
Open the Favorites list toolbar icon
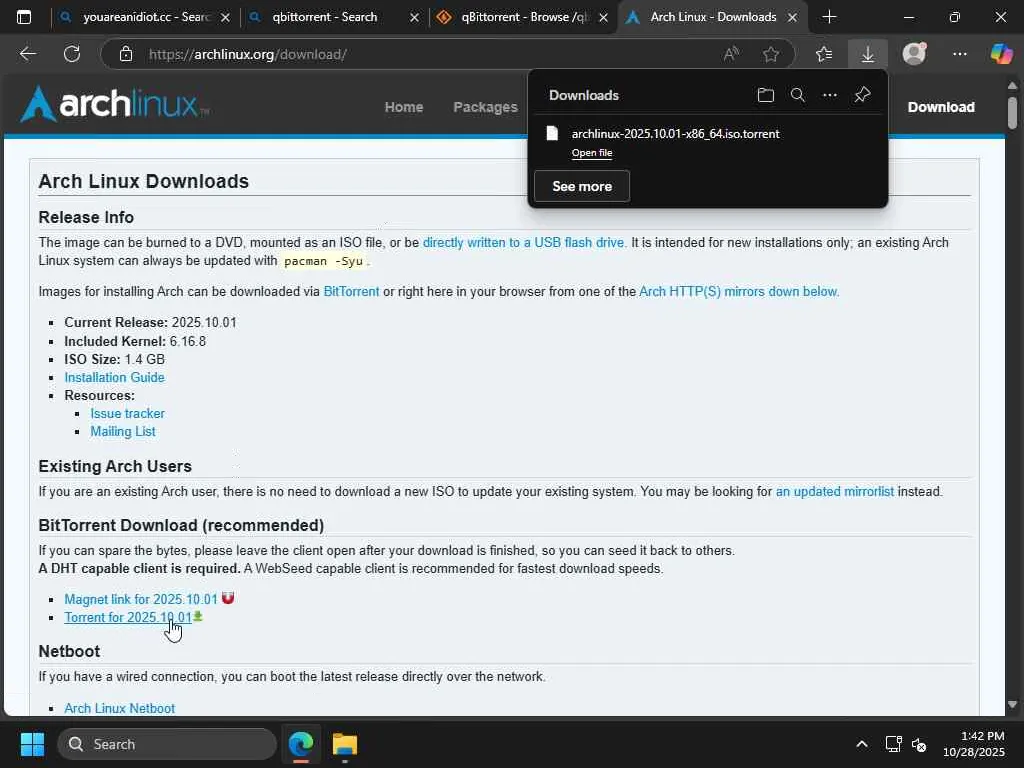coord(824,54)
